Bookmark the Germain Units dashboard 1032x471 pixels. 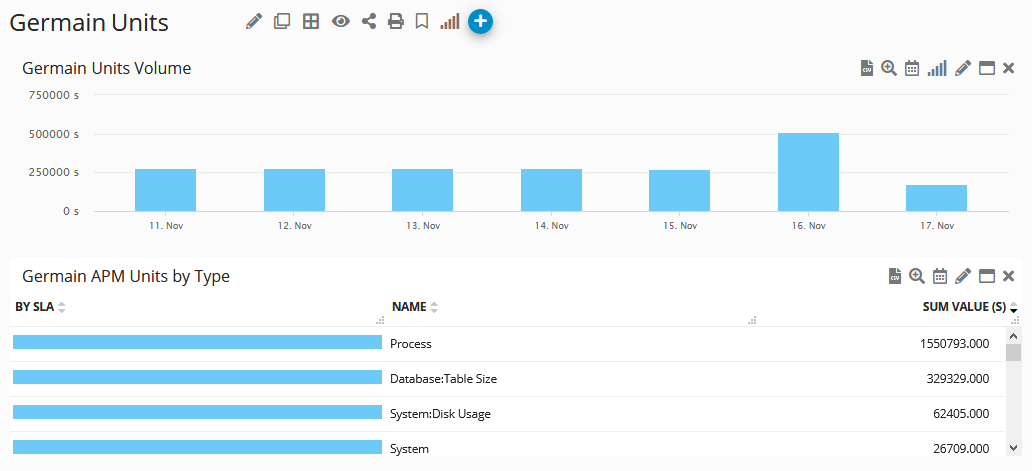pyautogui.click(x=422, y=21)
